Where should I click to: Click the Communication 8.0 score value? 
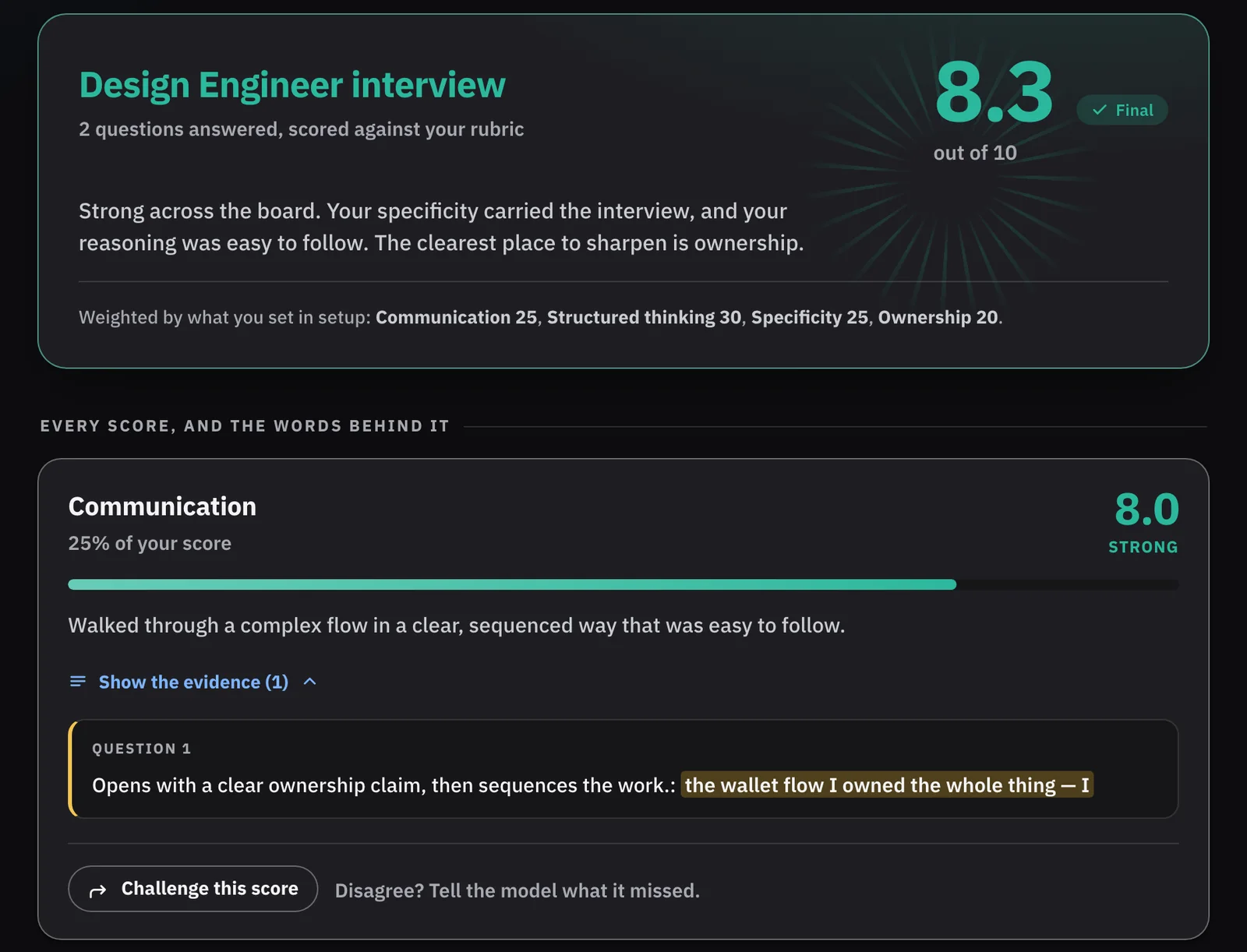pos(1146,509)
